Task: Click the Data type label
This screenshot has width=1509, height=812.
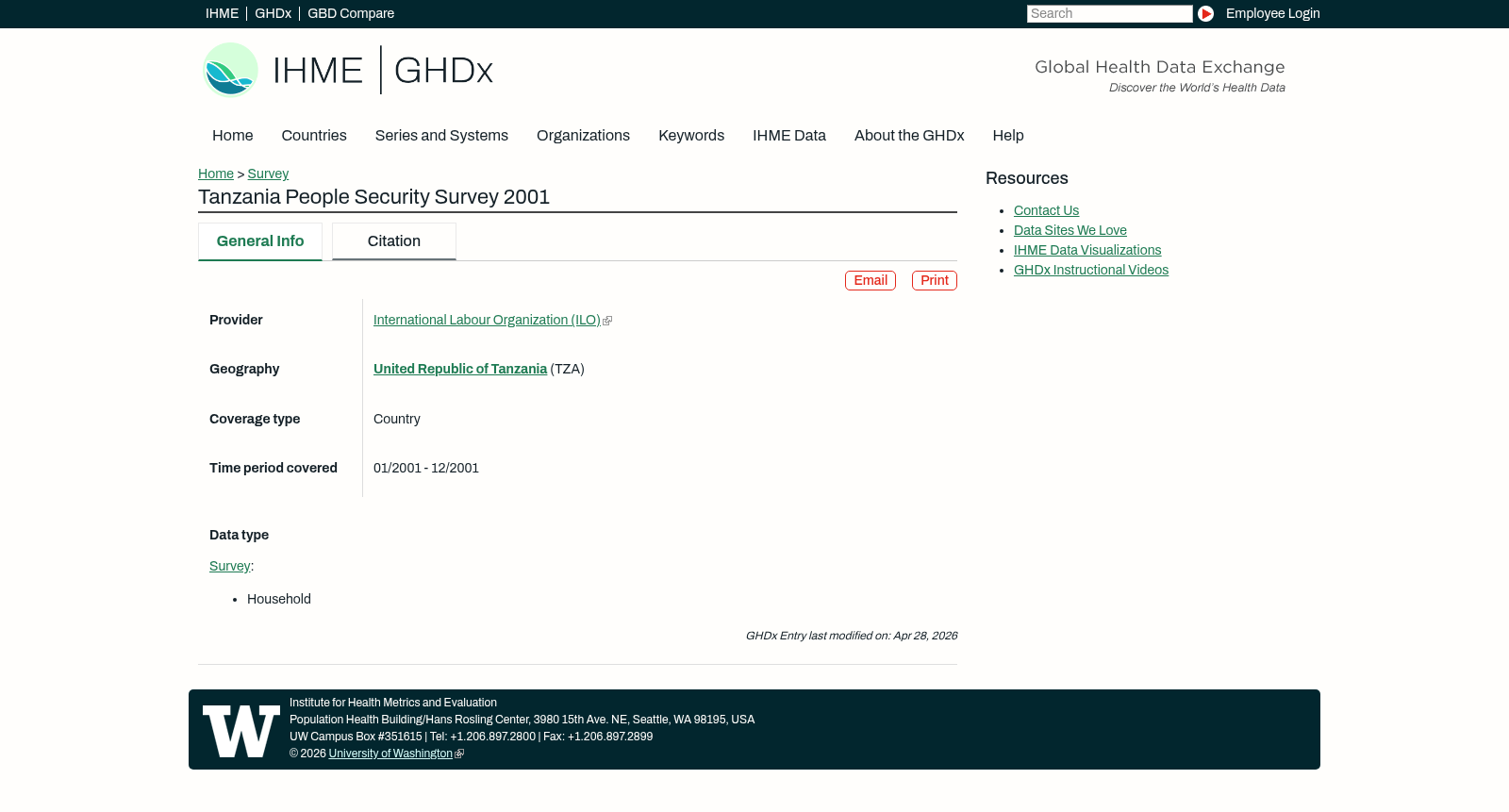Action: point(239,536)
